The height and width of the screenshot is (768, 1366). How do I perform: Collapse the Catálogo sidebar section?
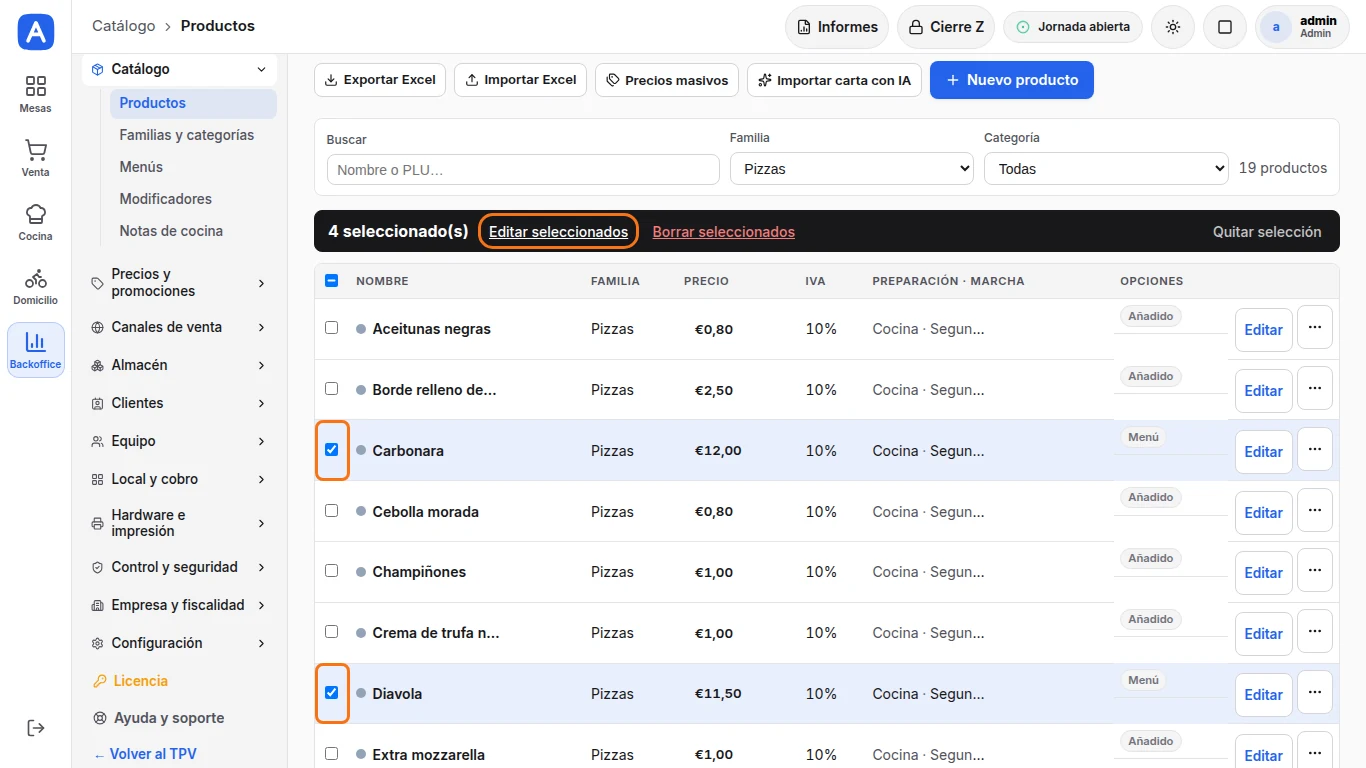180,69
